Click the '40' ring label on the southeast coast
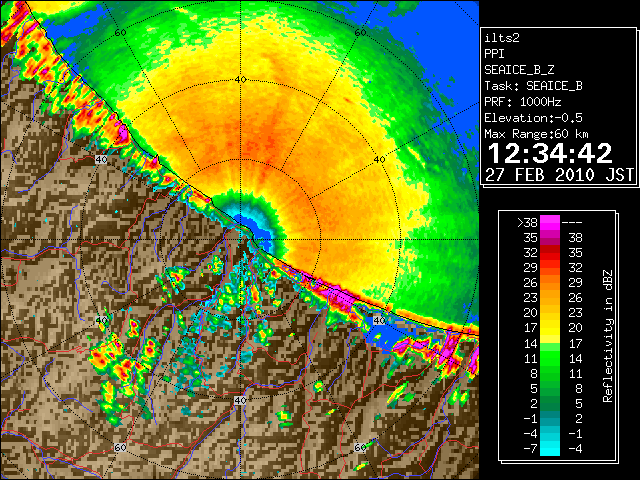Viewport: 640px width, 480px height. click(x=380, y=320)
